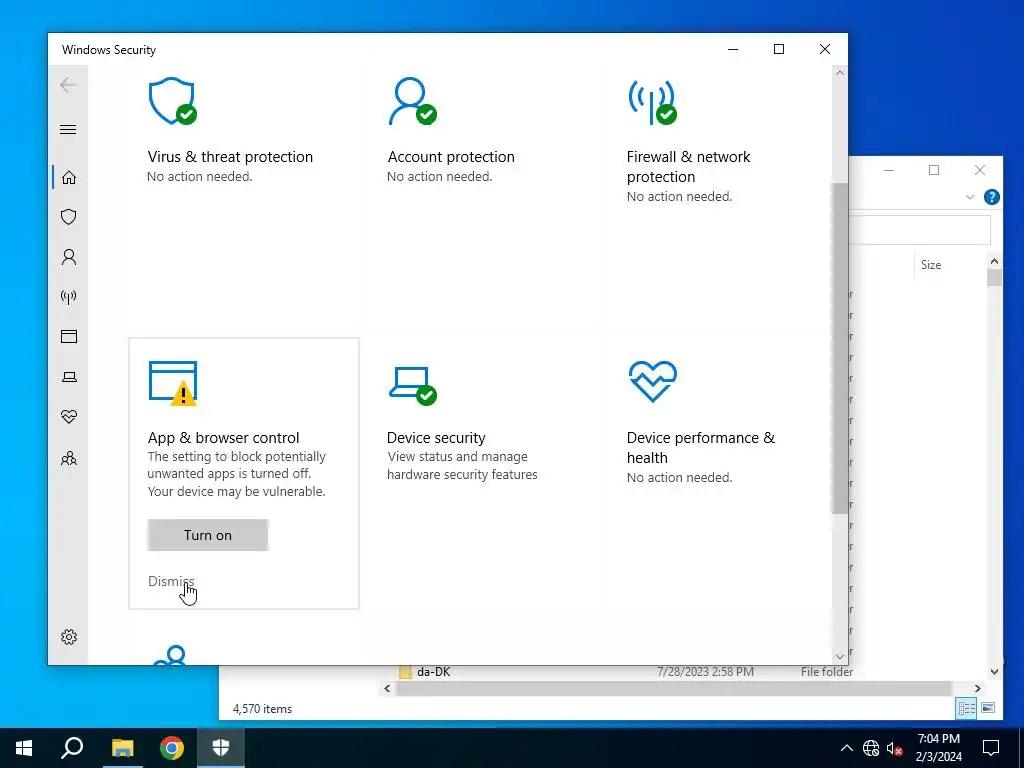Select the sidebar Account protection person icon

pos(69,257)
